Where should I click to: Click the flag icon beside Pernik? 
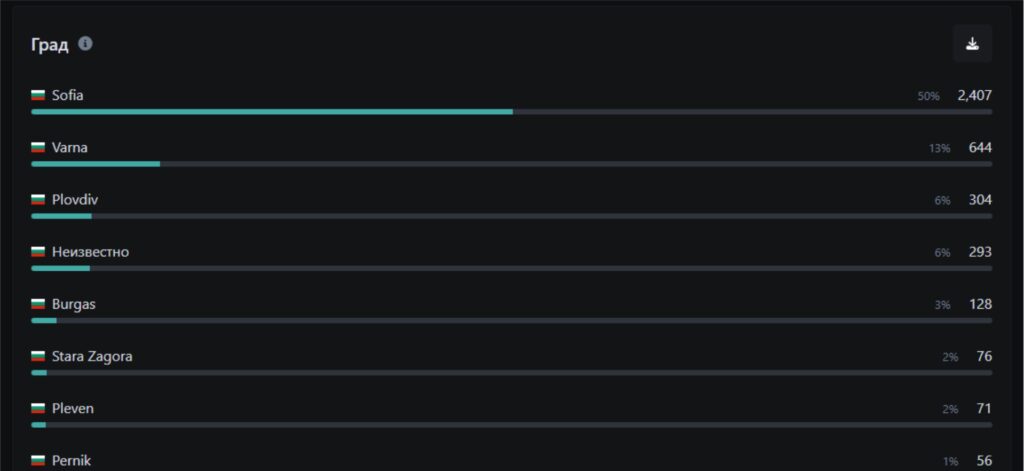click(x=38, y=461)
